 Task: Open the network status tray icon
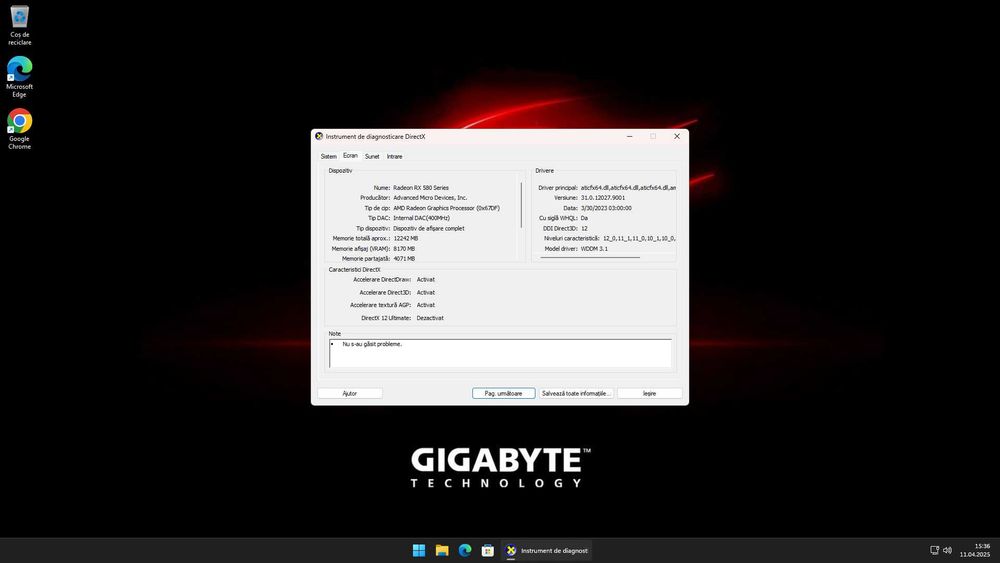[934, 550]
